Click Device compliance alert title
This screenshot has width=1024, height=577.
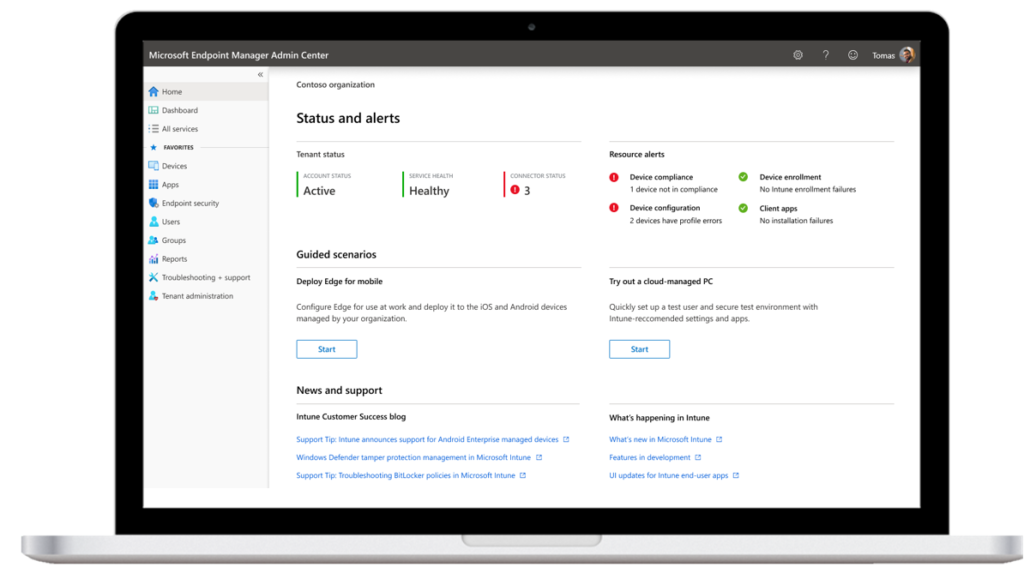pos(661,177)
